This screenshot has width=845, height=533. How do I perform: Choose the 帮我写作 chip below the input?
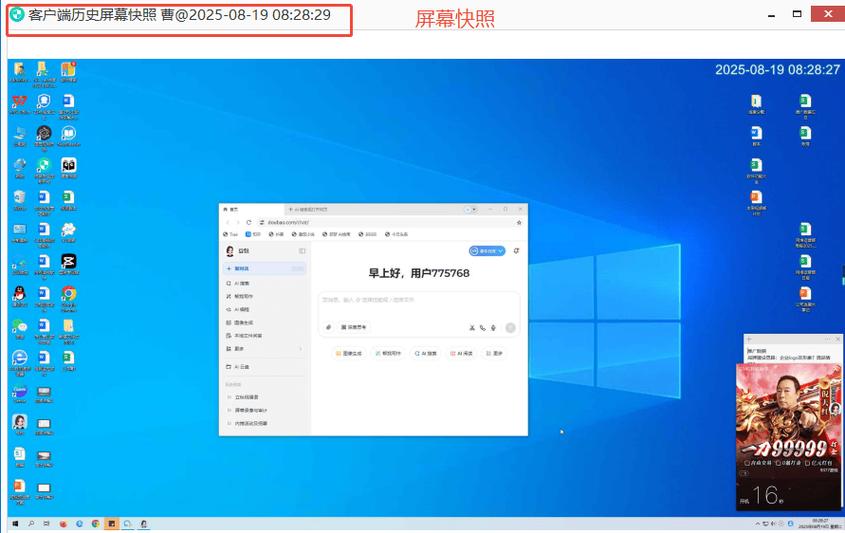coord(388,353)
